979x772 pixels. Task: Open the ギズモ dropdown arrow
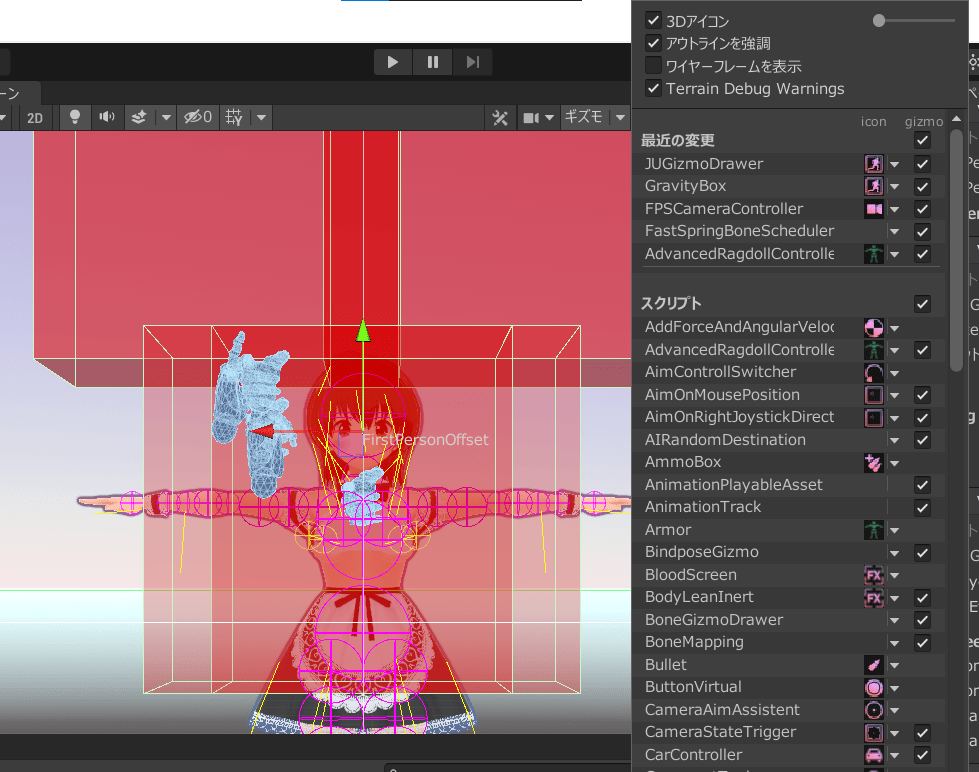click(x=620, y=117)
